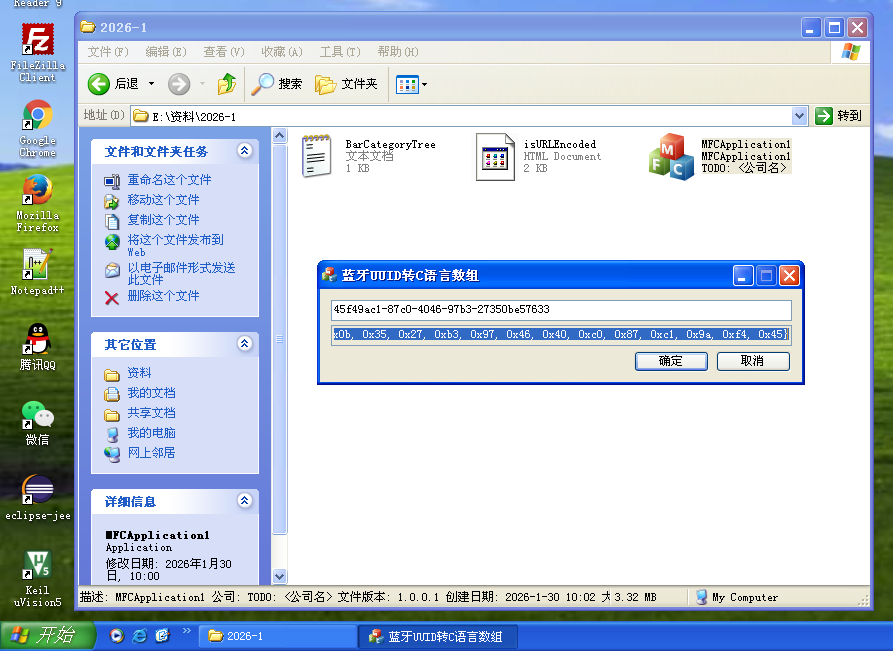893x651 pixels.
Task: Click the Back arrow toolbar icon
Action: (99, 84)
